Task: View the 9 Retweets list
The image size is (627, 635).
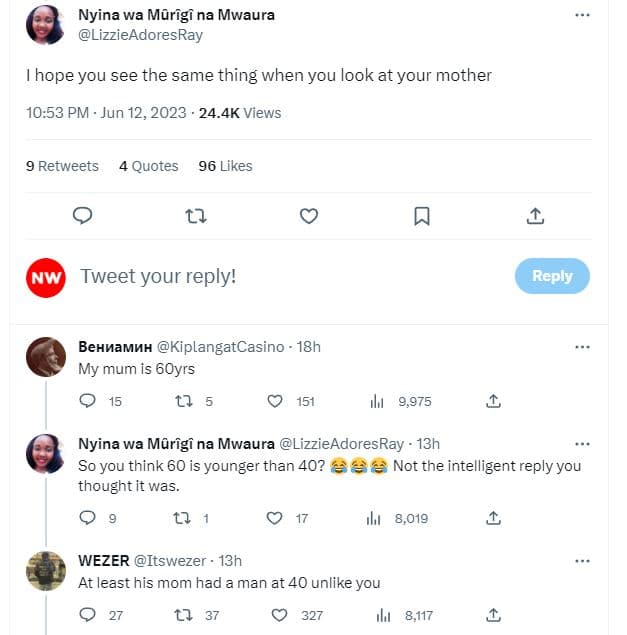Action: click(x=62, y=166)
